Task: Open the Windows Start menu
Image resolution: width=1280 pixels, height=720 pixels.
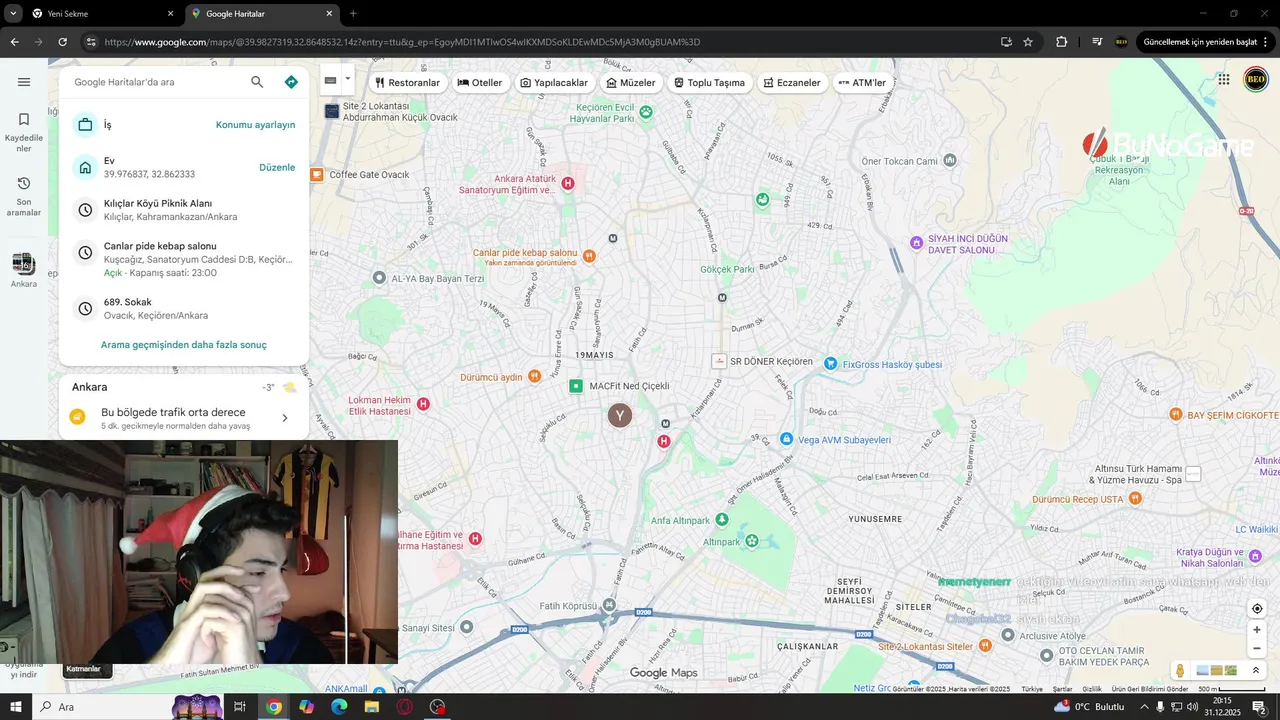Action: [x=16, y=707]
